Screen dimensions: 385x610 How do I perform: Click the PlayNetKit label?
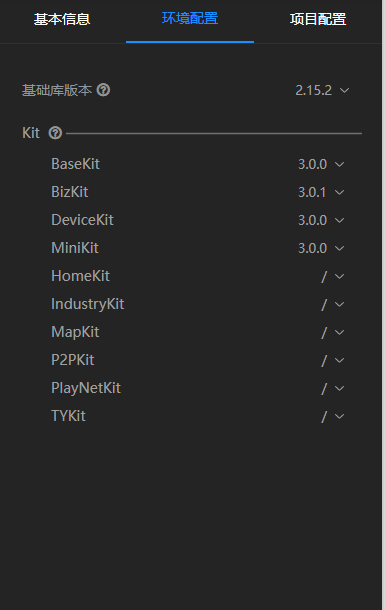pyautogui.click(x=86, y=388)
